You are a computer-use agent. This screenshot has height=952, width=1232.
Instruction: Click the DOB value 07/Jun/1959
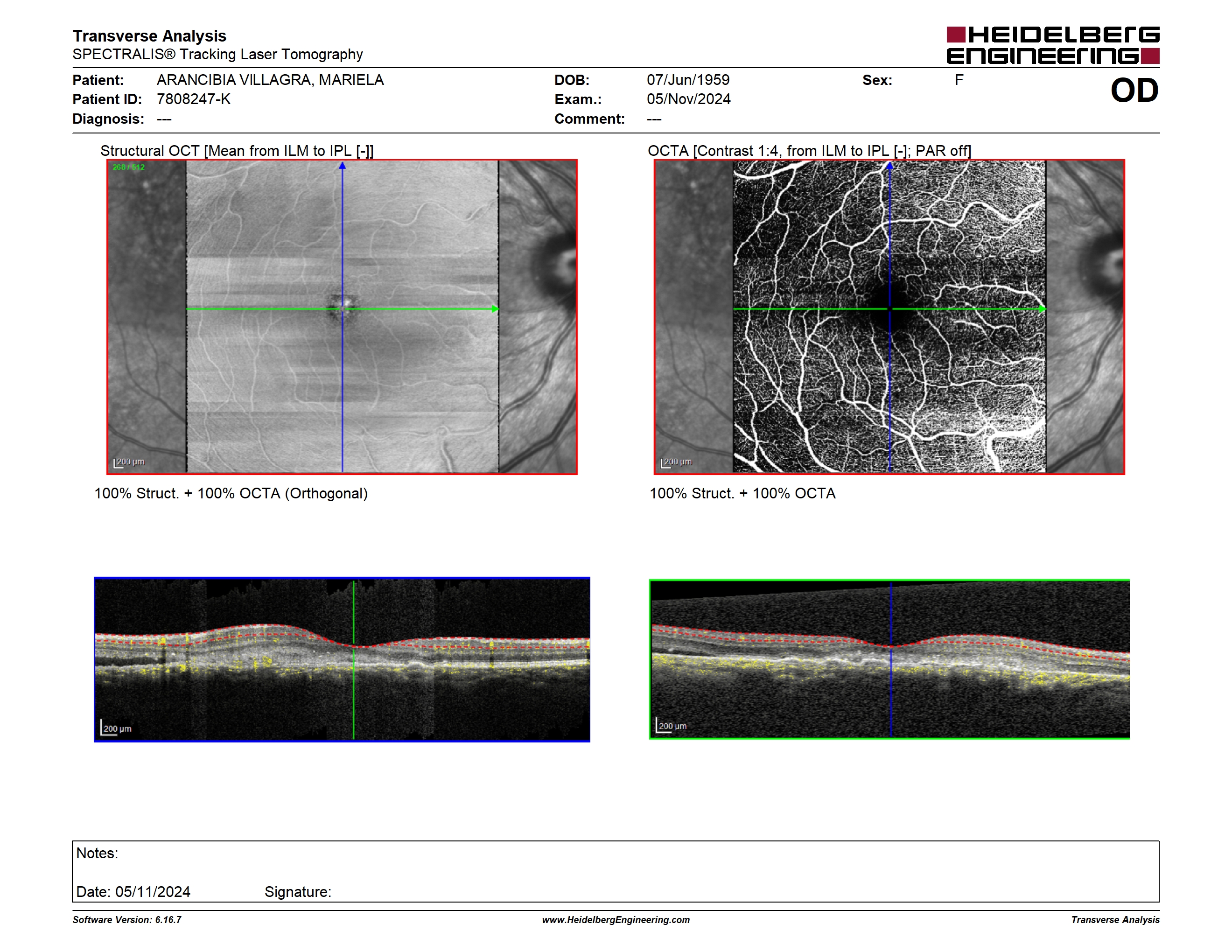pos(688,80)
